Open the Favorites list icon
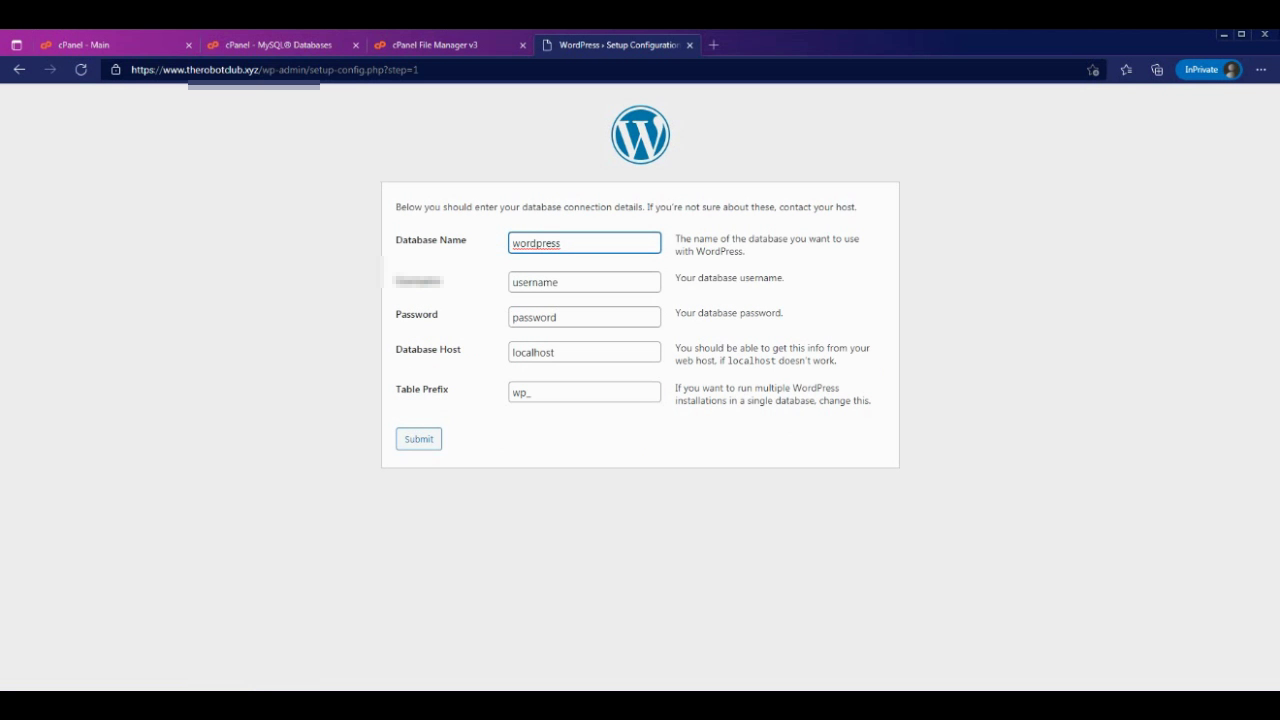Screen dimensions: 1280x720 [1126, 70]
